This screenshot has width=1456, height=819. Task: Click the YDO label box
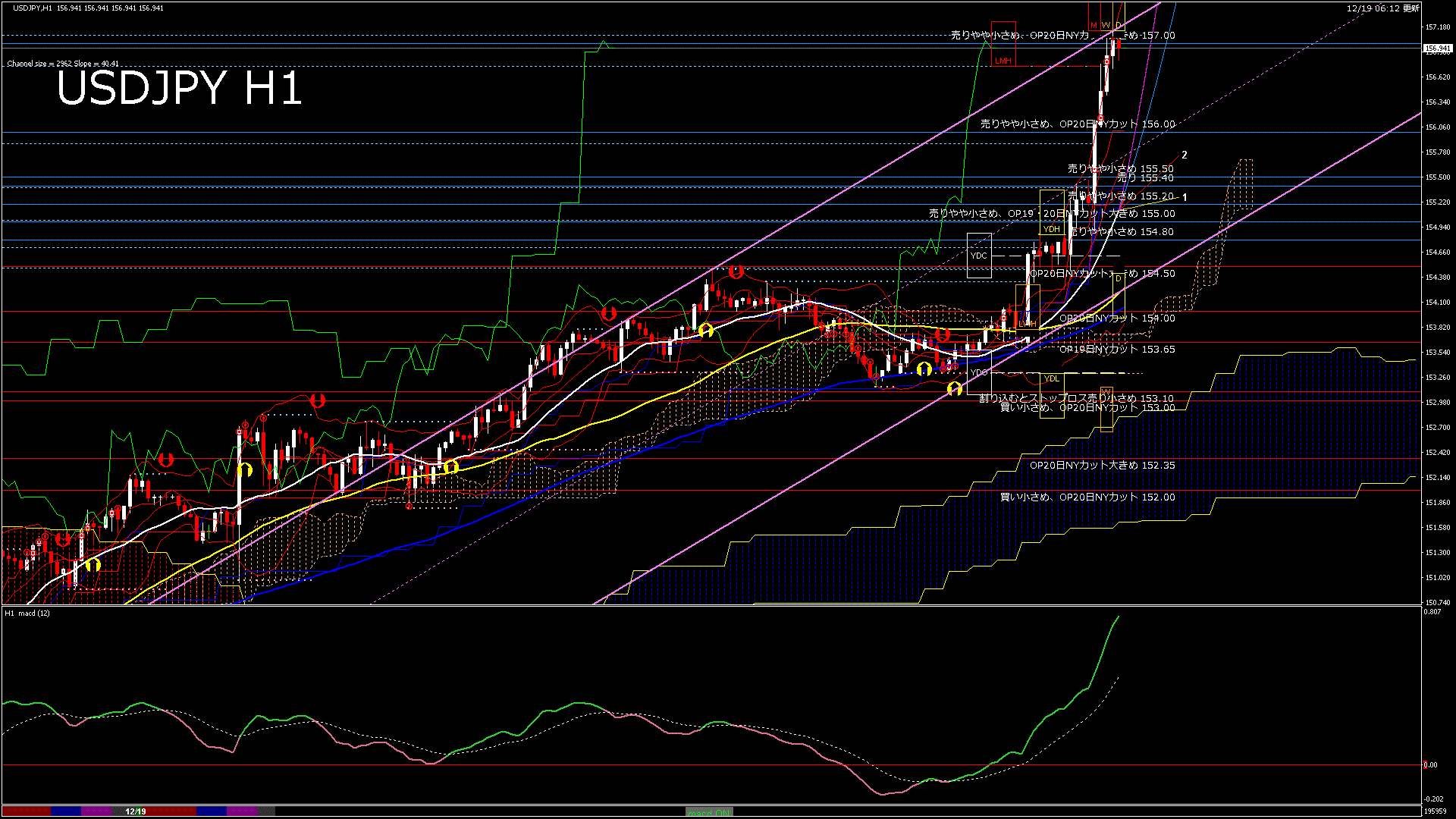coord(979,372)
